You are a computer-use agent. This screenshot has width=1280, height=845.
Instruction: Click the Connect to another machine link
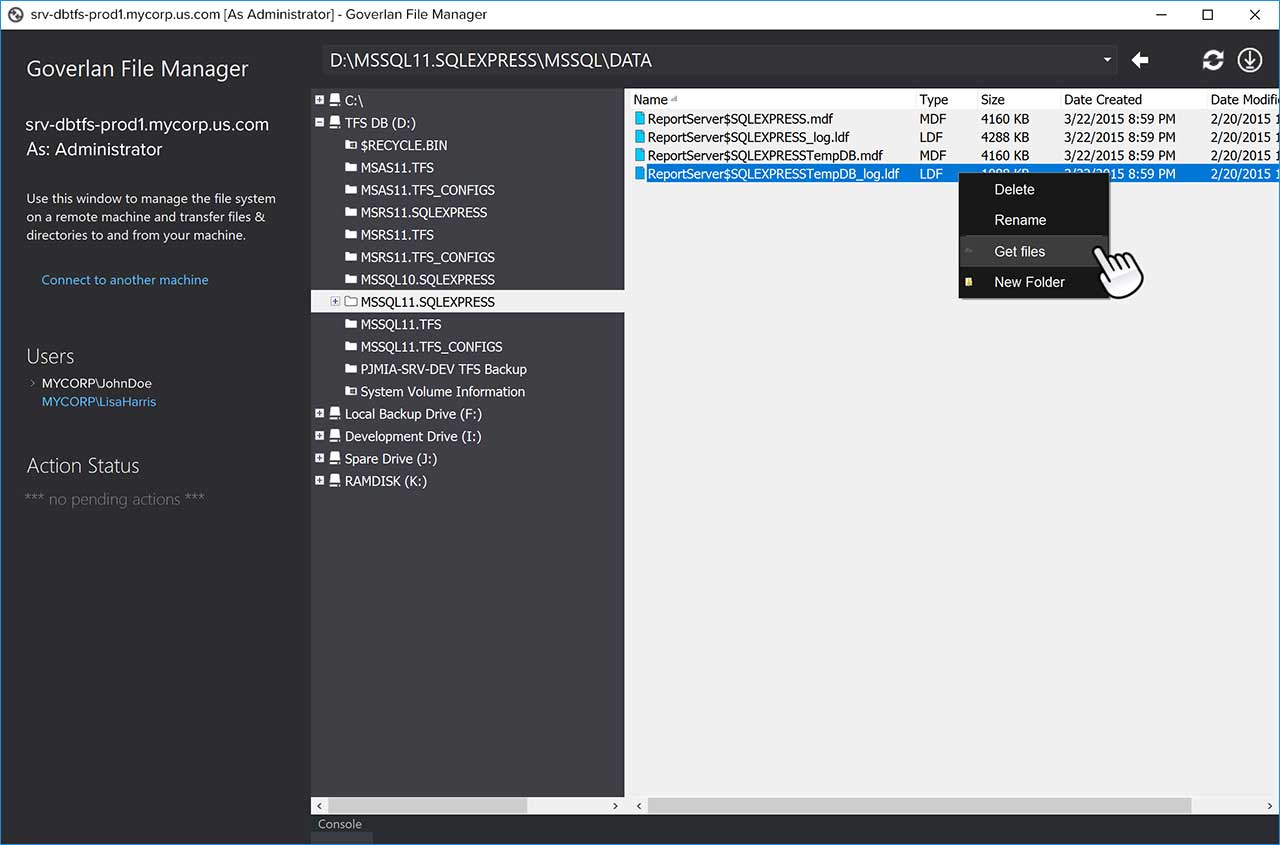(x=125, y=280)
